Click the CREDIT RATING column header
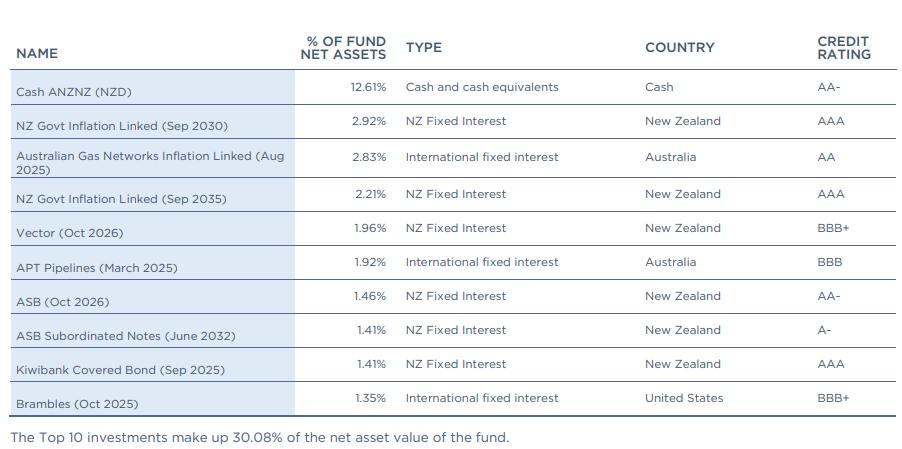Screen dimensions: 902x449 tap(844, 47)
